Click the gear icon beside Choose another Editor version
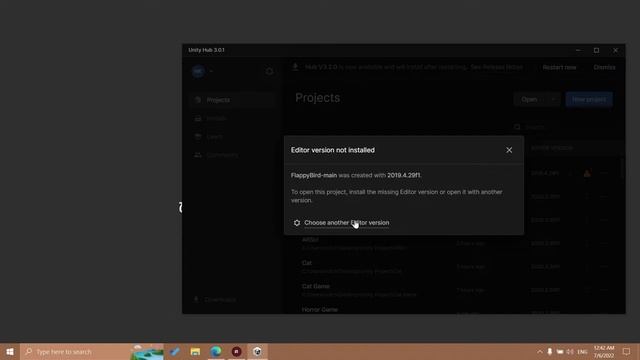Viewport: 640px width, 360px height. (297, 223)
